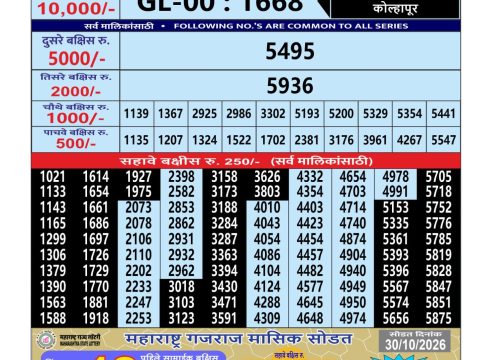
Task: Click sixth prize number 3018
Action: 181,287
